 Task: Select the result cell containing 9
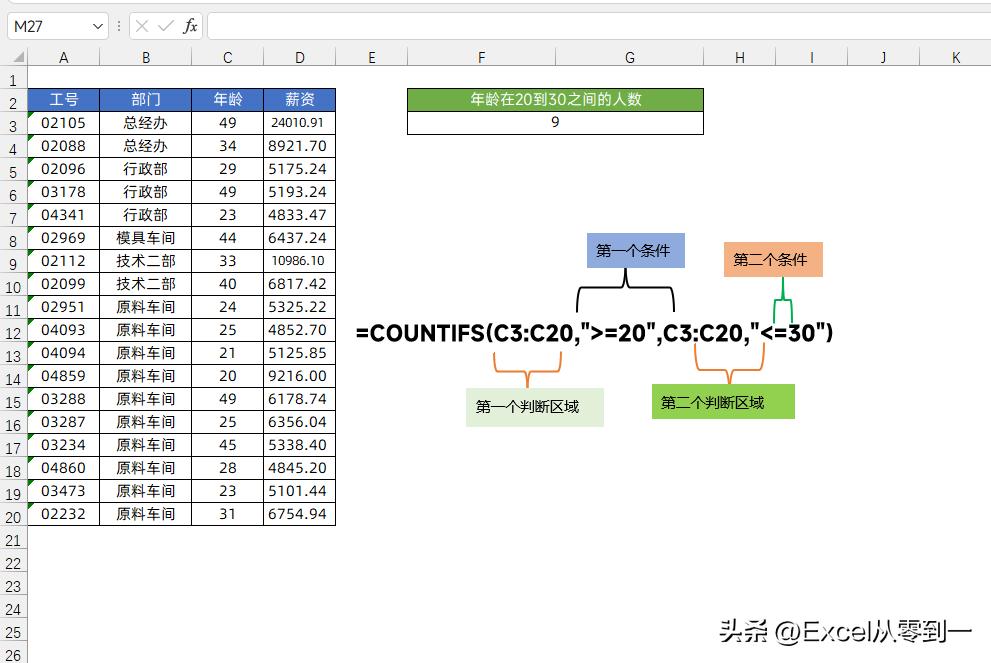pyautogui.click(x=554, y=122)
